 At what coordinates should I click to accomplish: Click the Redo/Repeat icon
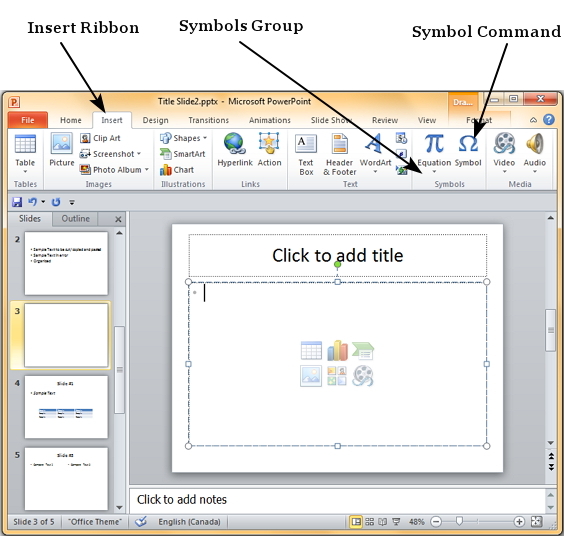pos(56,202)
